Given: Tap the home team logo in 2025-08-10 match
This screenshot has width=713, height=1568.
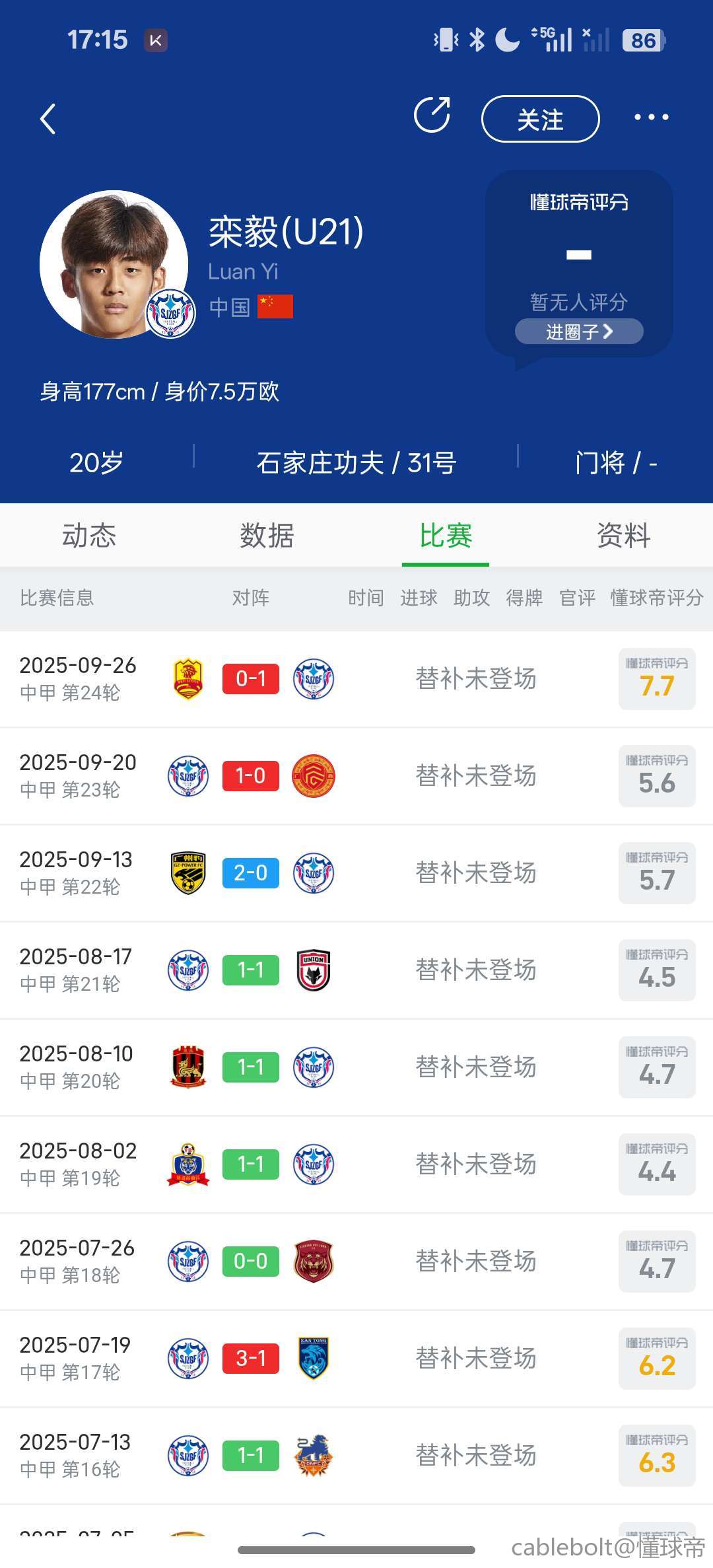Looking at the screenshot, I should pos(188,1067).
